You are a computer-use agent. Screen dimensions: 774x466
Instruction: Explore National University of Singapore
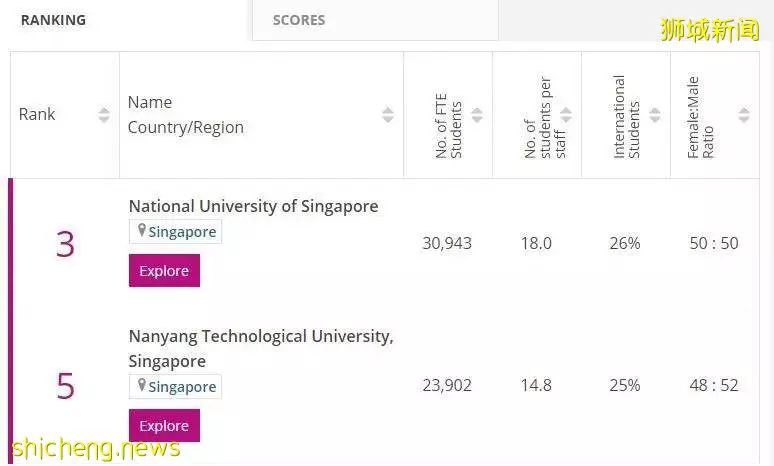164,271
